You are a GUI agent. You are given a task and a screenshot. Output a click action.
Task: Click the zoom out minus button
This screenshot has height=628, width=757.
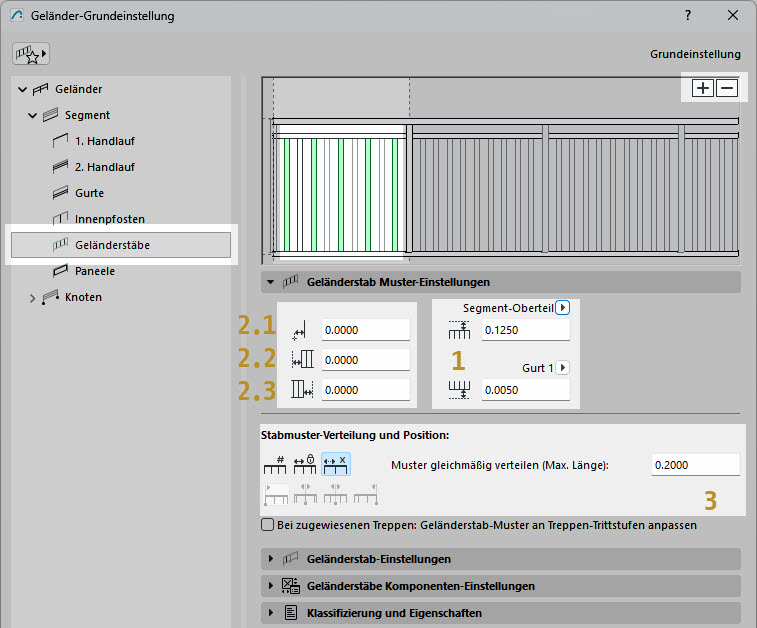727,88
